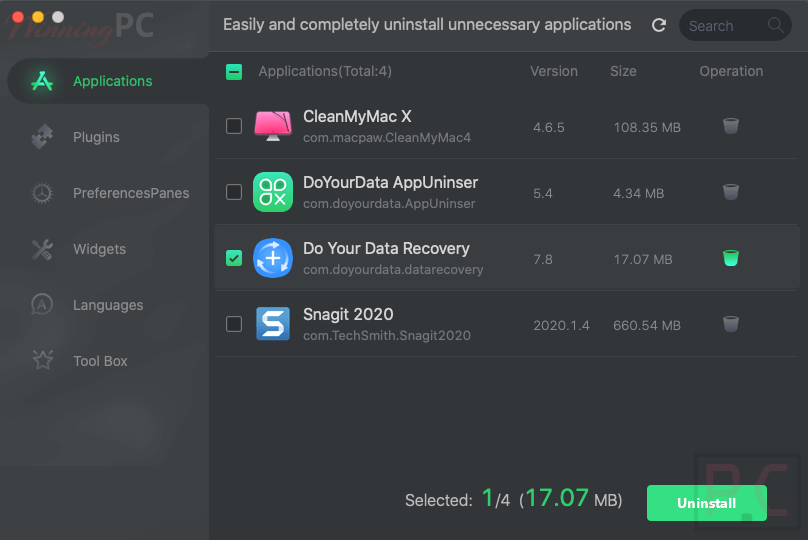
Task: Click the Tool Box star icon
Action: tap(43, 360)
